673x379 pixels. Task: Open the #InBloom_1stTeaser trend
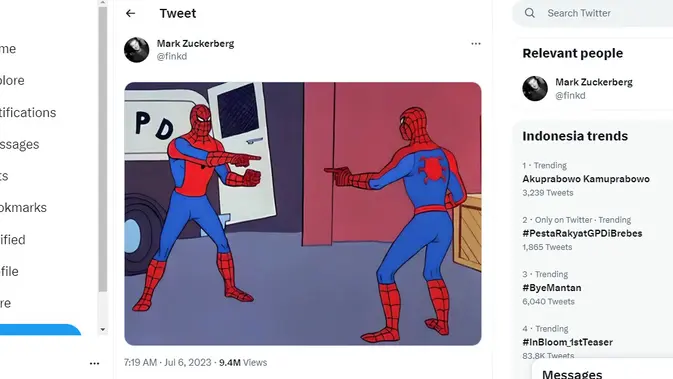(567, 343)
